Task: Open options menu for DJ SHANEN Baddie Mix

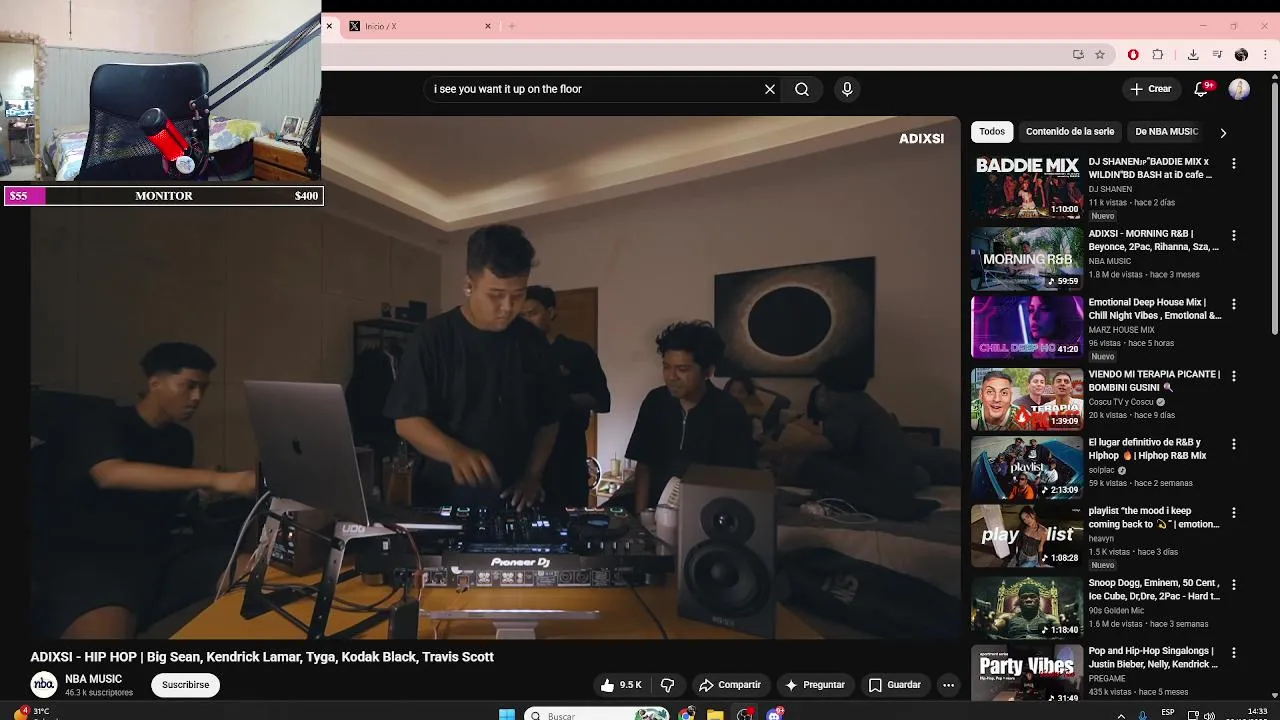Action: (x=1234, y=163)
